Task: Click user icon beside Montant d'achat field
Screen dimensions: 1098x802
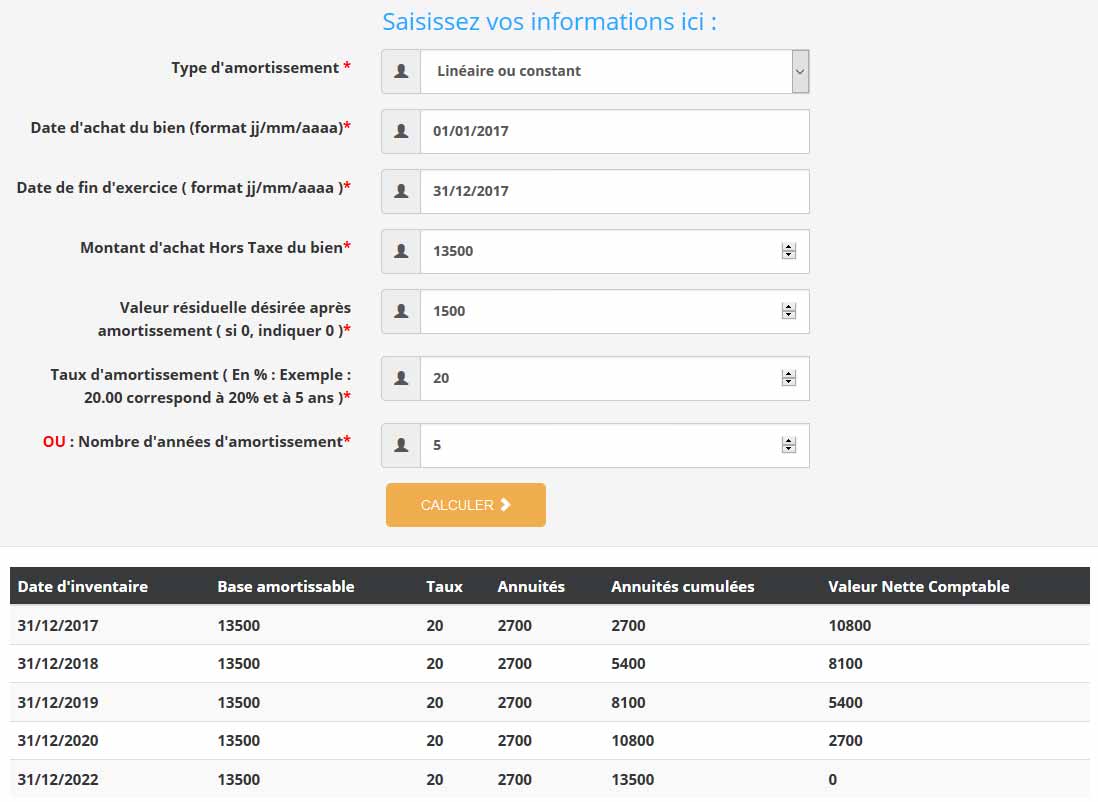Action: tap(401, 251)
